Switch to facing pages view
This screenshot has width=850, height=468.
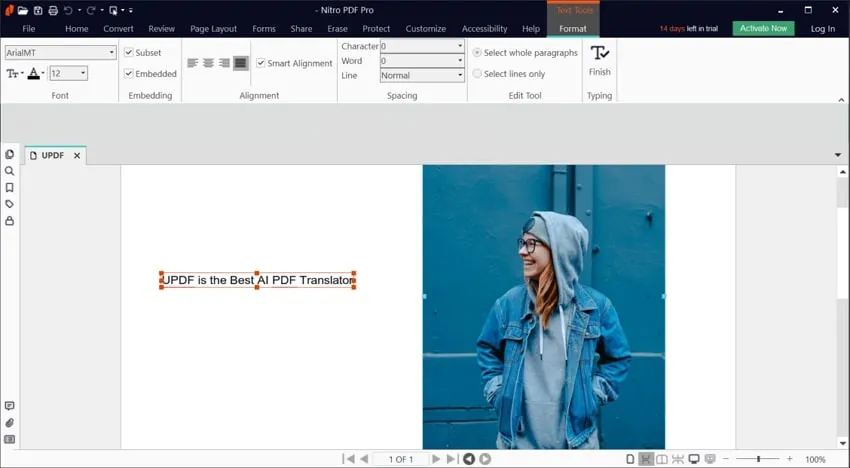pos(662,459)
